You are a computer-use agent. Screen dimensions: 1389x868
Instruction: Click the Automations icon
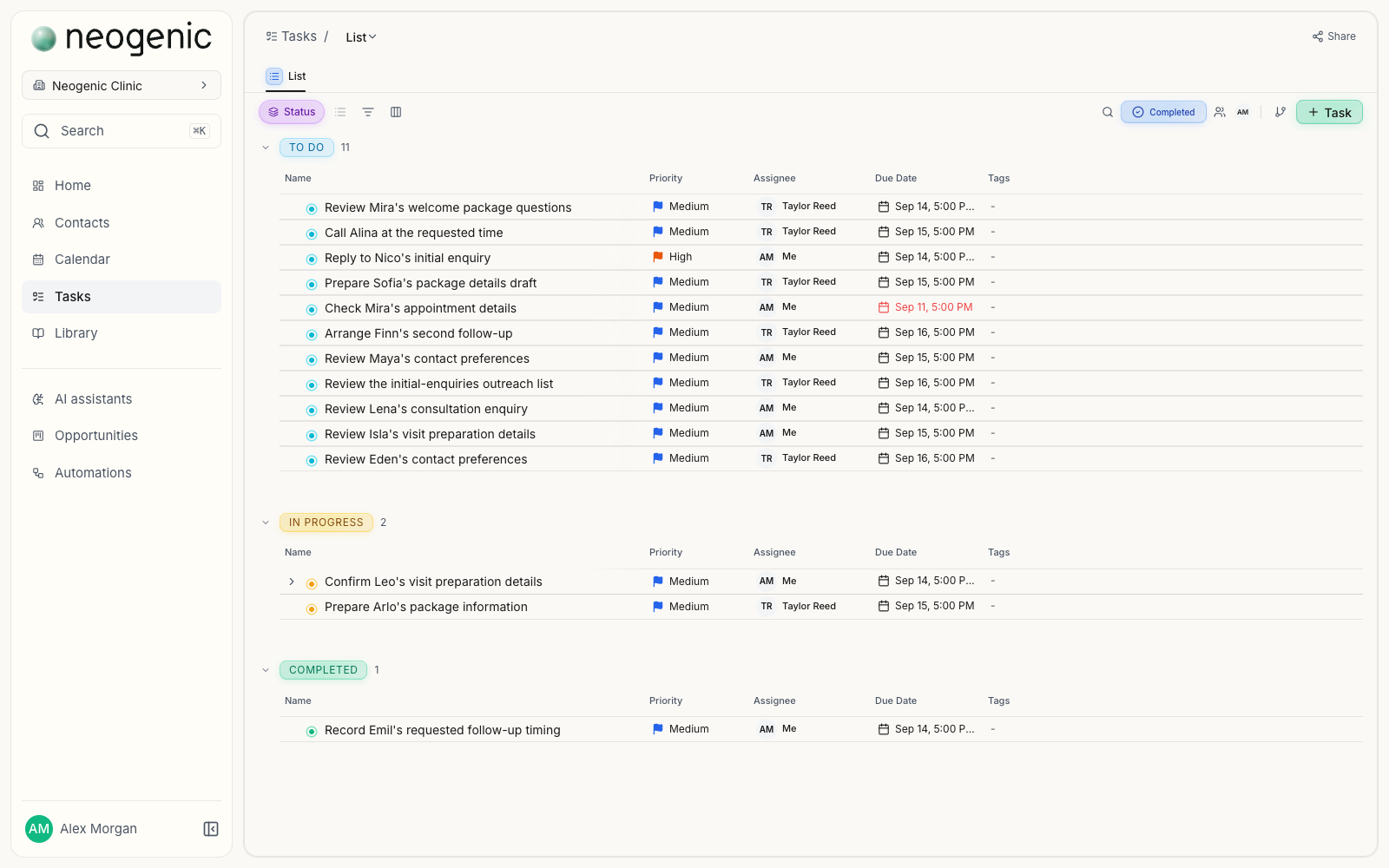click(38, 473)
